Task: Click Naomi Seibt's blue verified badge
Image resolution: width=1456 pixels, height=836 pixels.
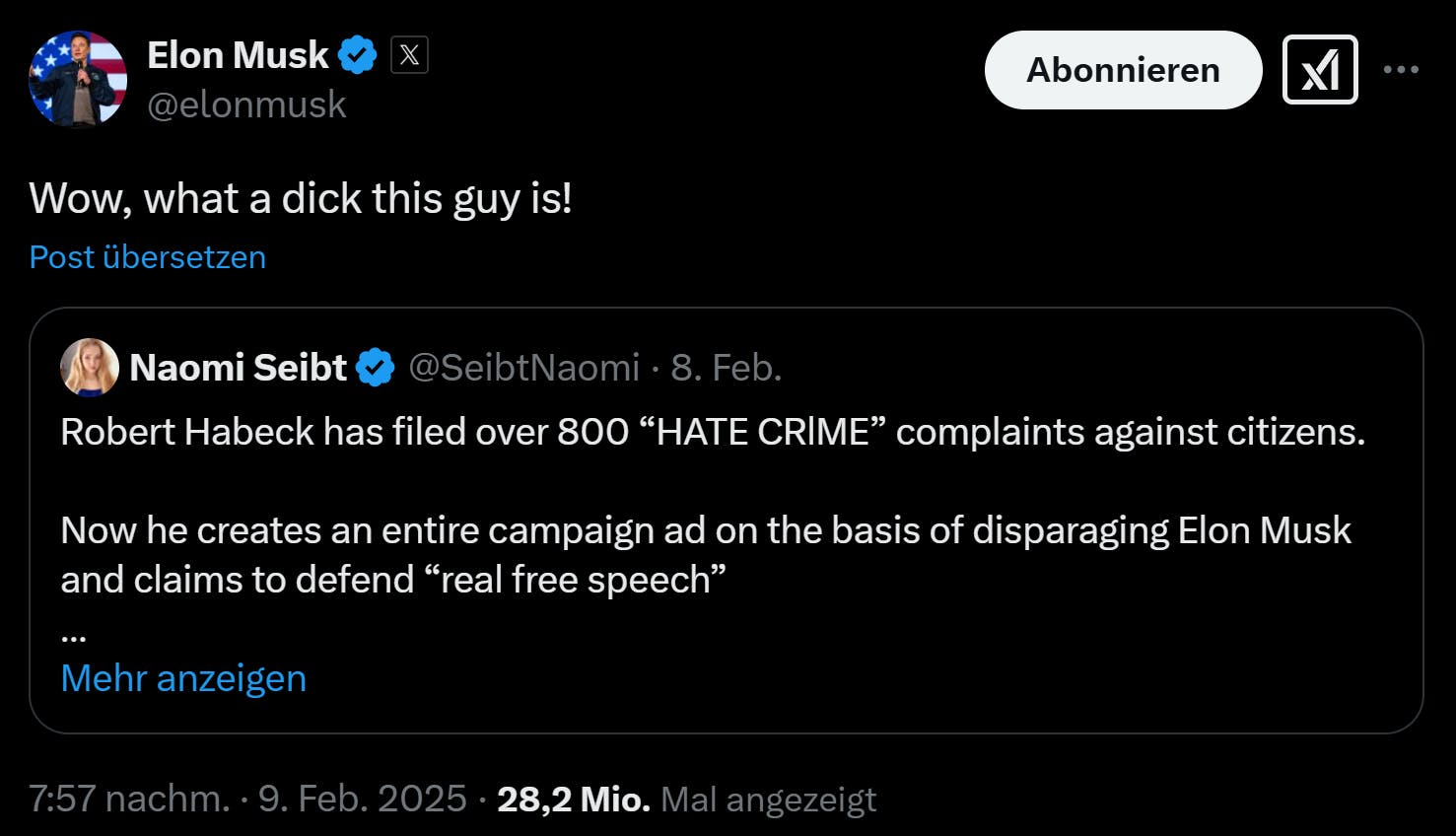Action: tap(375, 368)
